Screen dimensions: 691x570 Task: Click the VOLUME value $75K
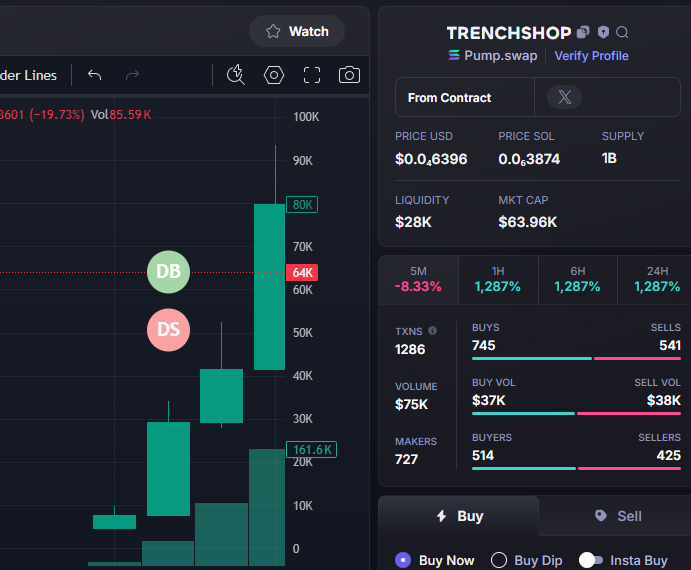click(411, 404)
